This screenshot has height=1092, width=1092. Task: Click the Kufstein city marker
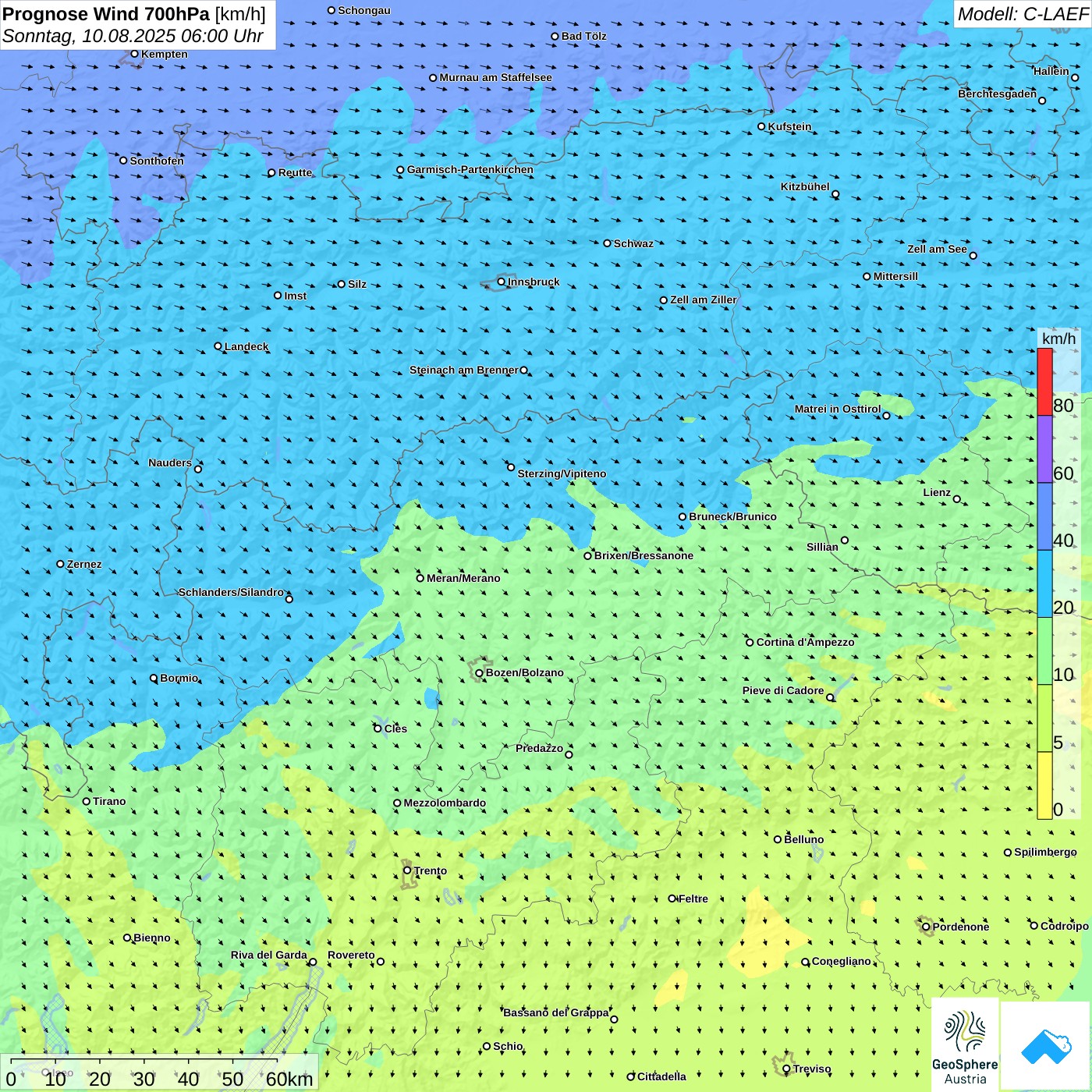click(761, 126)
